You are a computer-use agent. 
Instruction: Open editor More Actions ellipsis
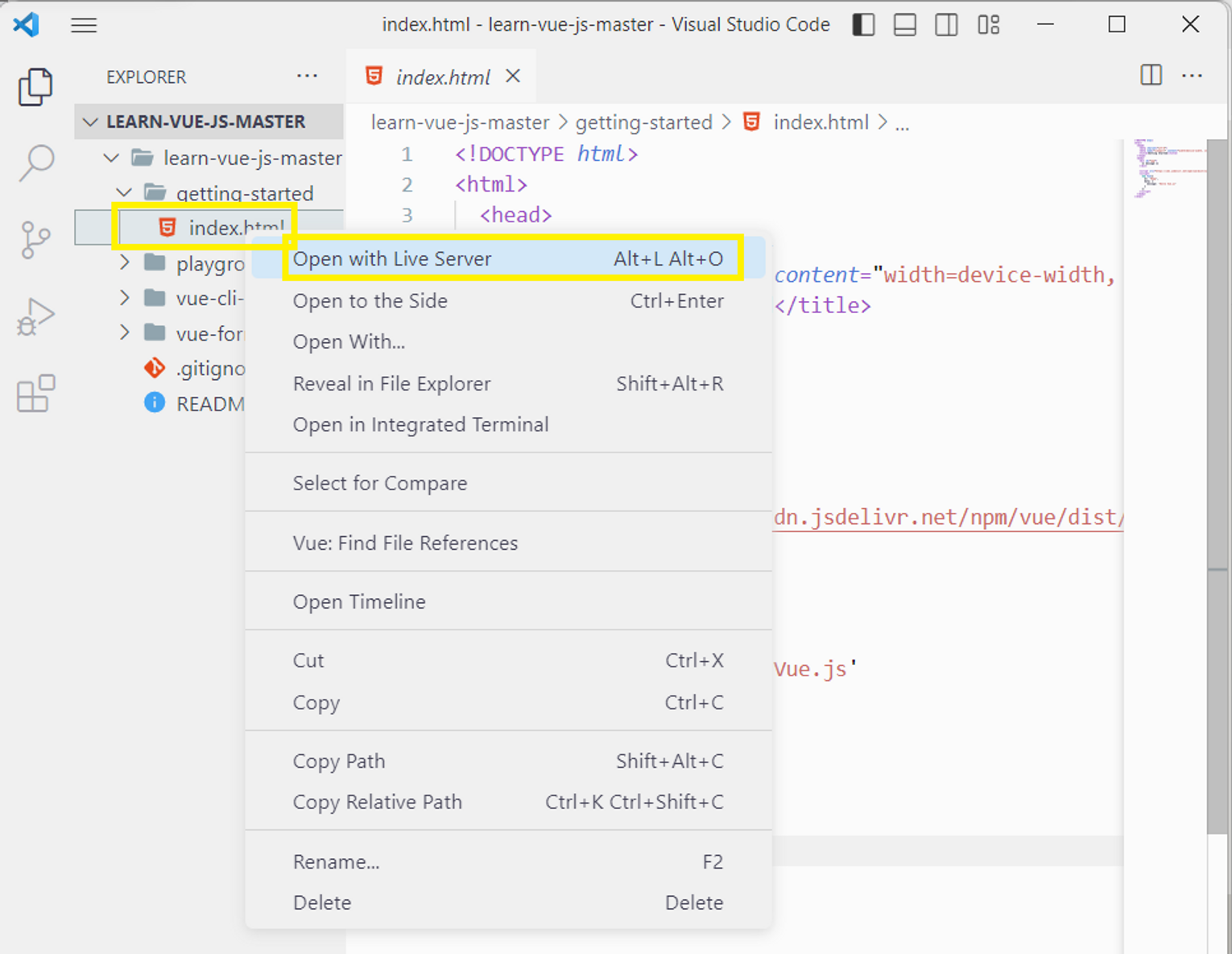tap(1192, 76)
